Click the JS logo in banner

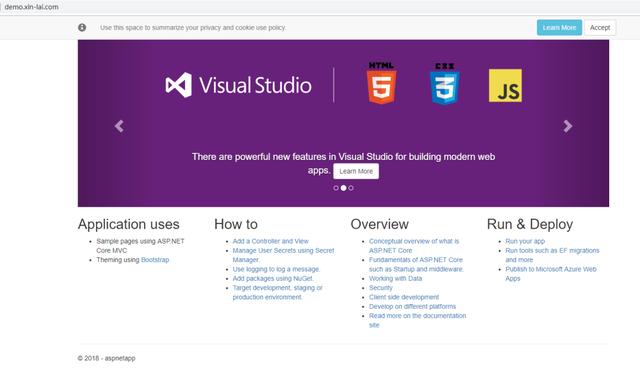505,85
